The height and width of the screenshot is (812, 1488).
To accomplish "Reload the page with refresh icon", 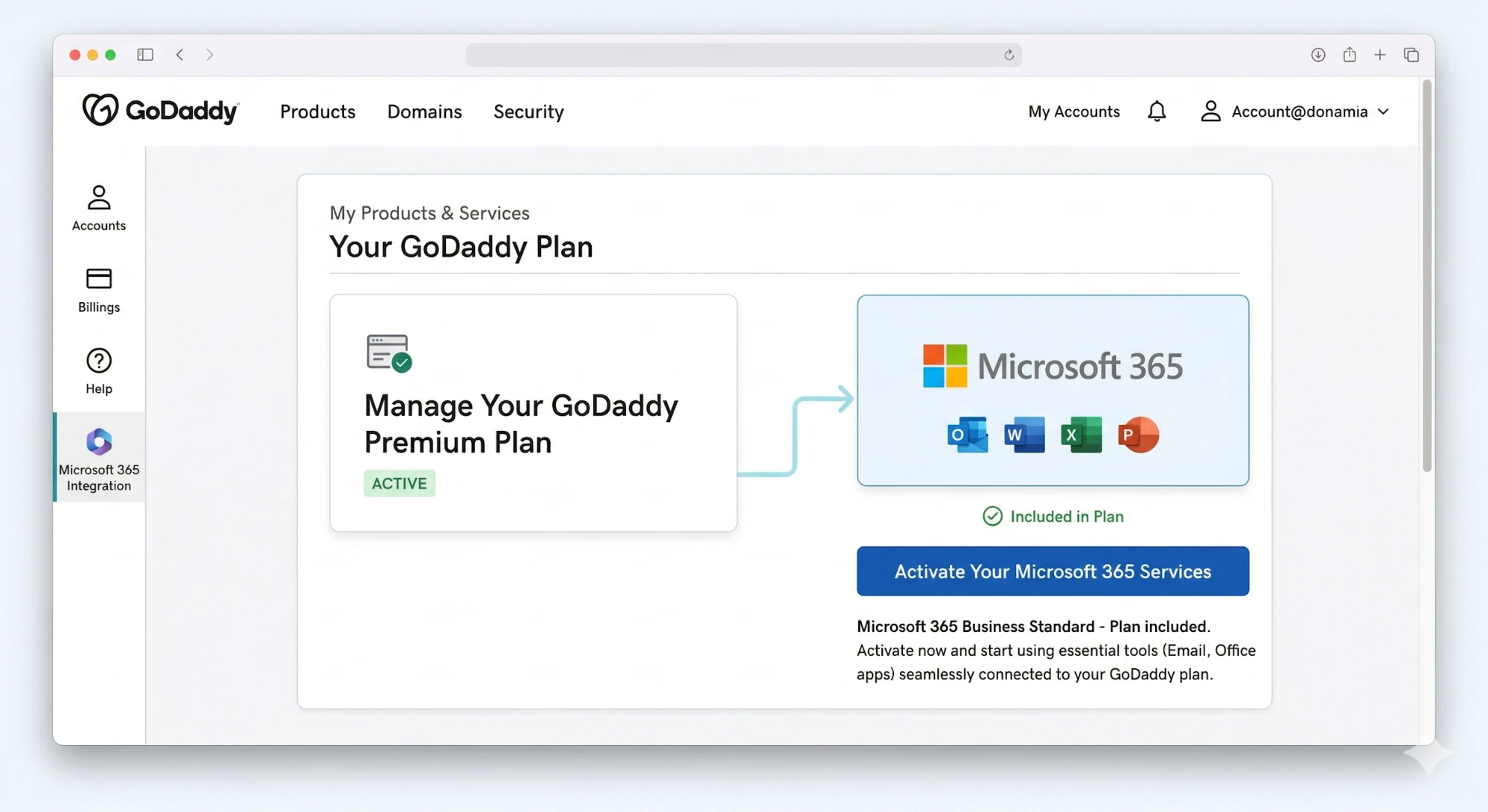I will tap(1009, 54).
